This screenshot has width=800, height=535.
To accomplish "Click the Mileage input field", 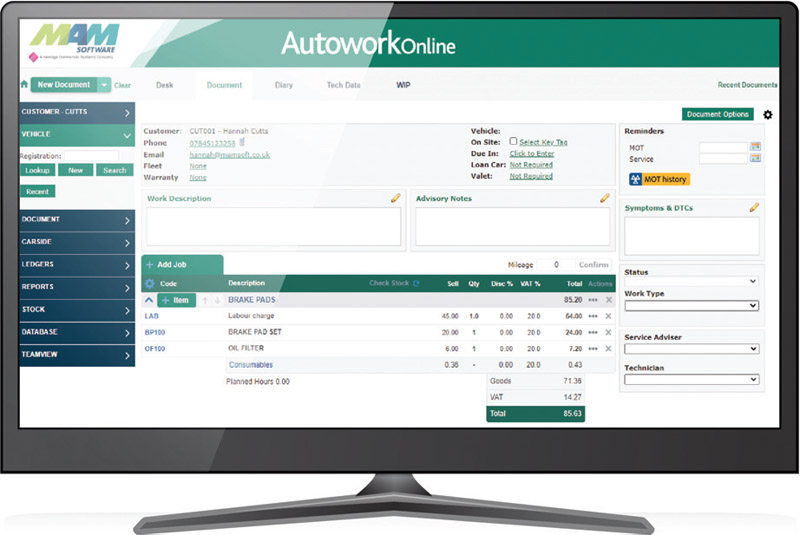I will [x=555, y=265].
